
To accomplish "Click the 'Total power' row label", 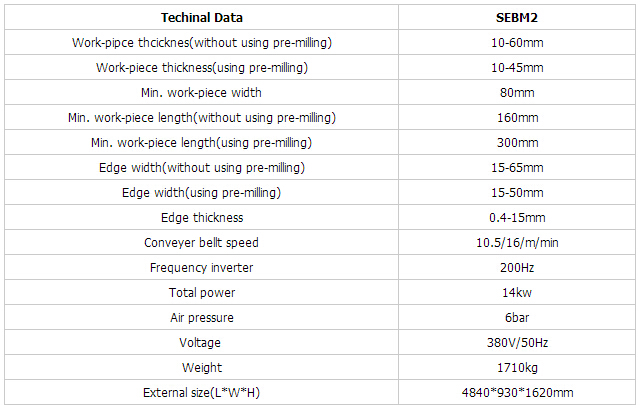I will coord(201,293).
